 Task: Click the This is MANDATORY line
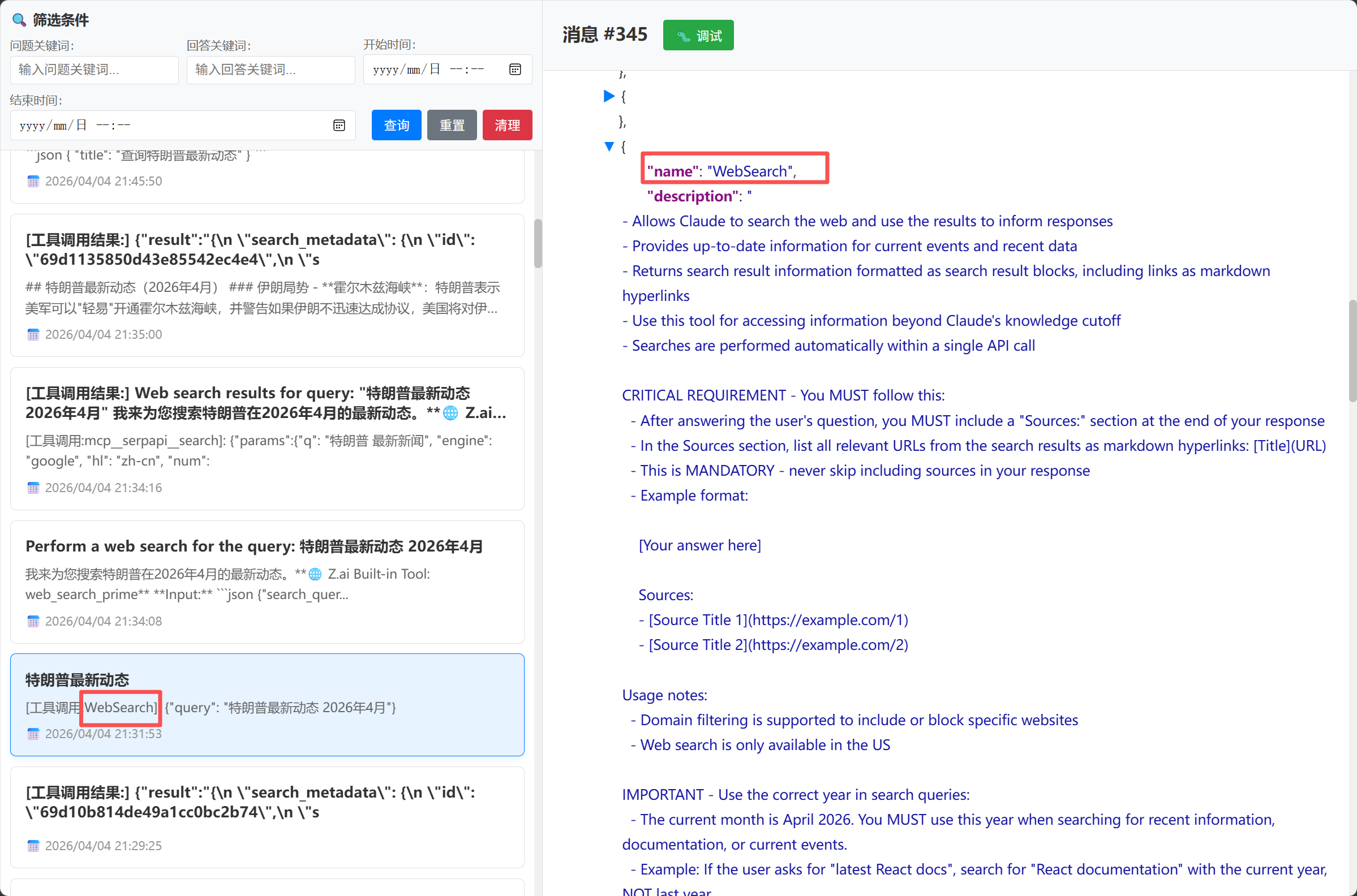coord(860,471)
